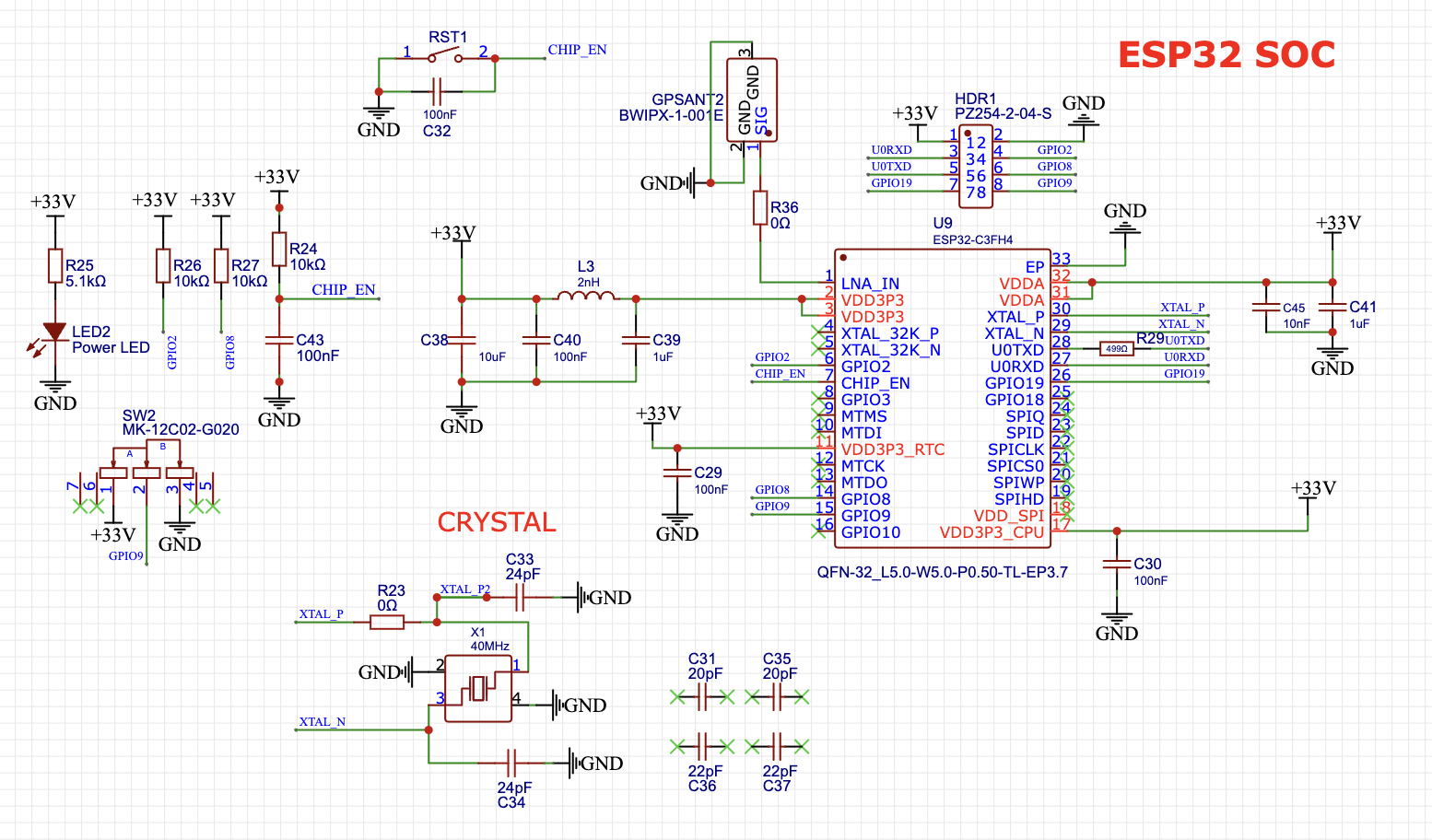This screenshot has height=840, width=1432.
Task: Click the Power LED caption text
Action: [111, 347]
